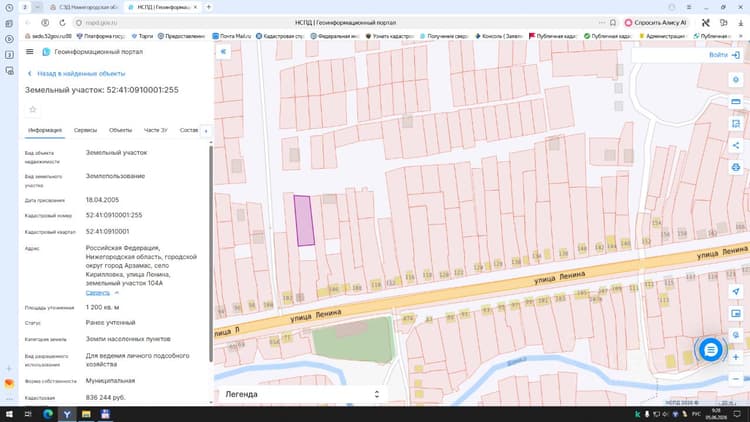Click the Войти login button
750x422 pixels.
pos(724,55)
